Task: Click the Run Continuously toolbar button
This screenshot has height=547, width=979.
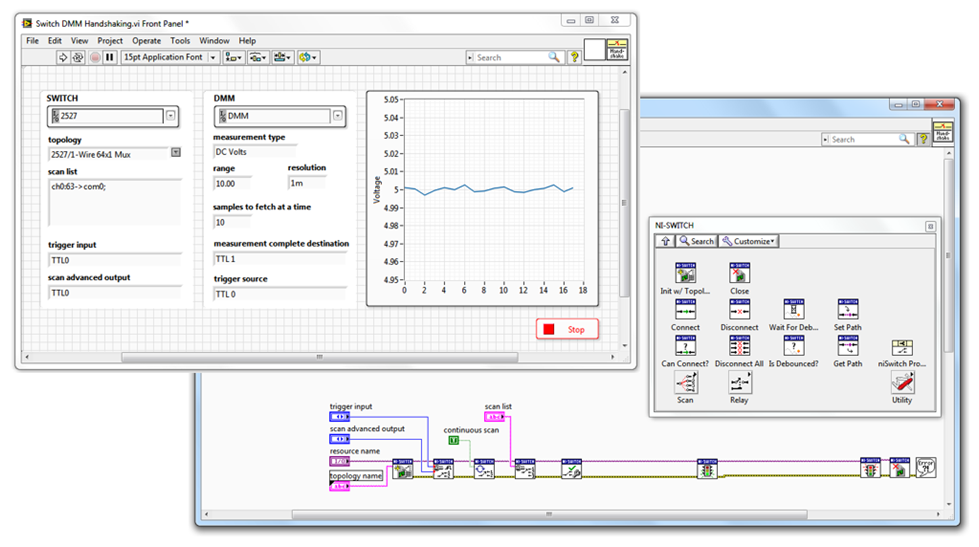Action: point(78,58)
